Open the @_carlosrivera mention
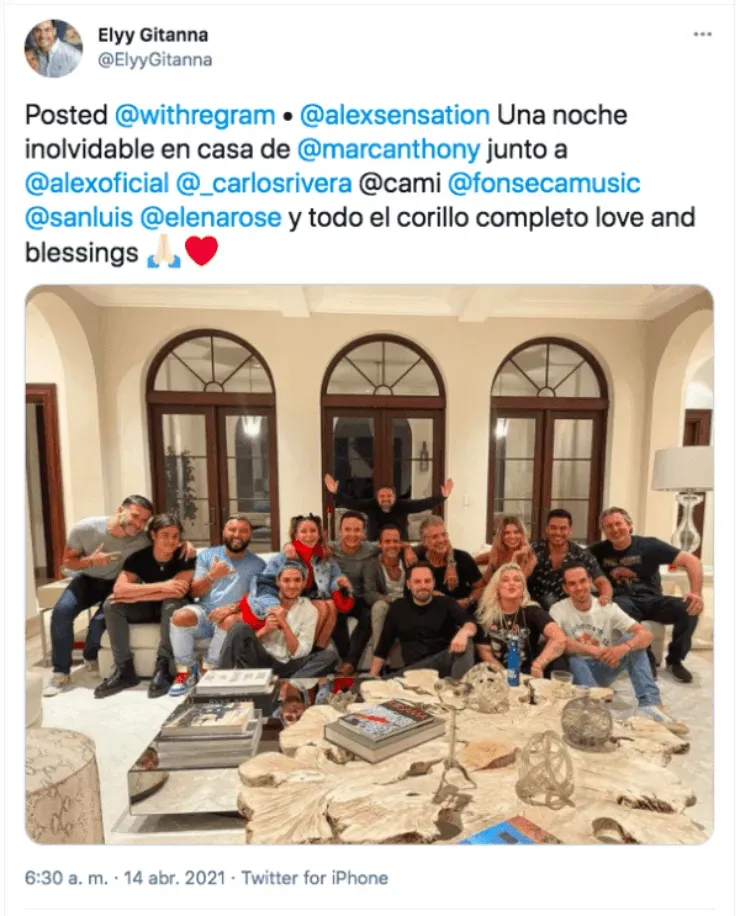 pos(263,183)
